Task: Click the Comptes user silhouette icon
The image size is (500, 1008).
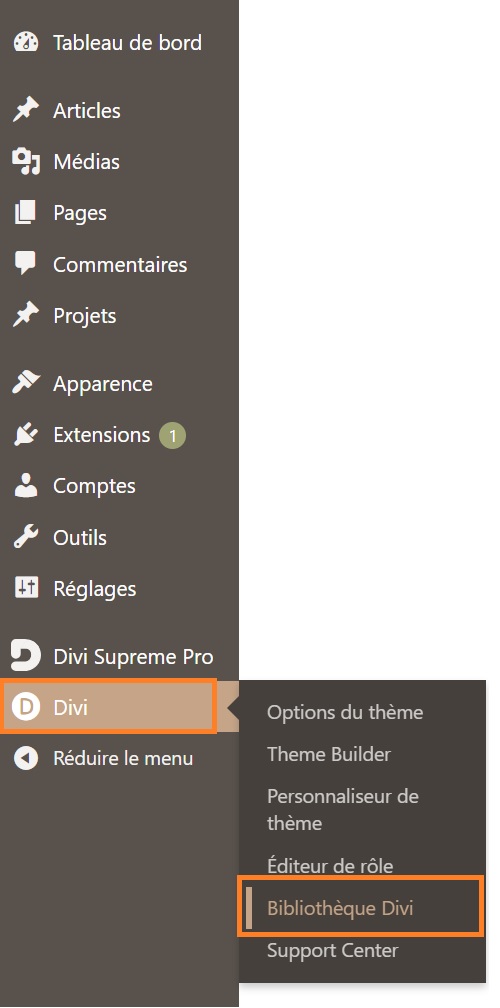Action: point(26,486)
